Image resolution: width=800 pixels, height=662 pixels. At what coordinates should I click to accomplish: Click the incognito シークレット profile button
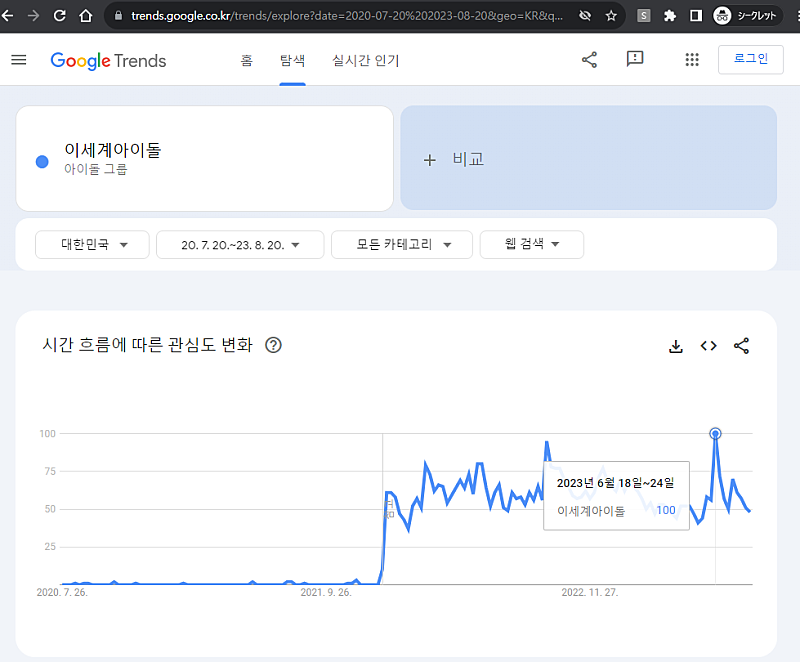[x=745, y=16]
